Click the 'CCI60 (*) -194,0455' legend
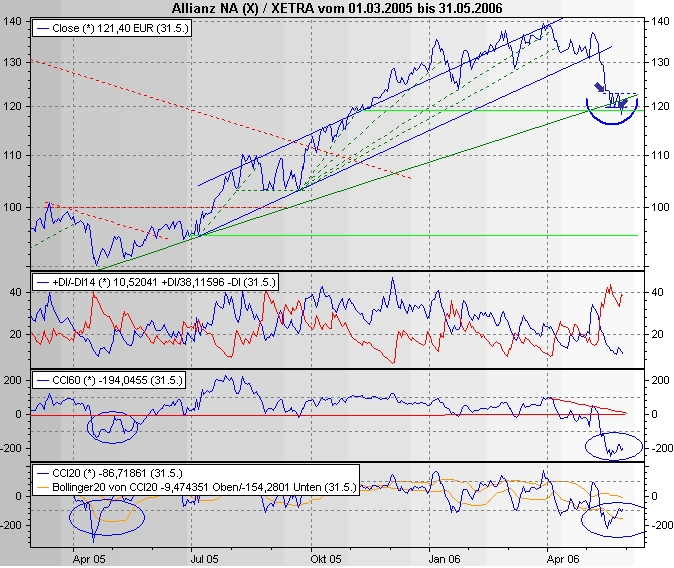This screenshot has height=568, width=674. tap(109, 380)
